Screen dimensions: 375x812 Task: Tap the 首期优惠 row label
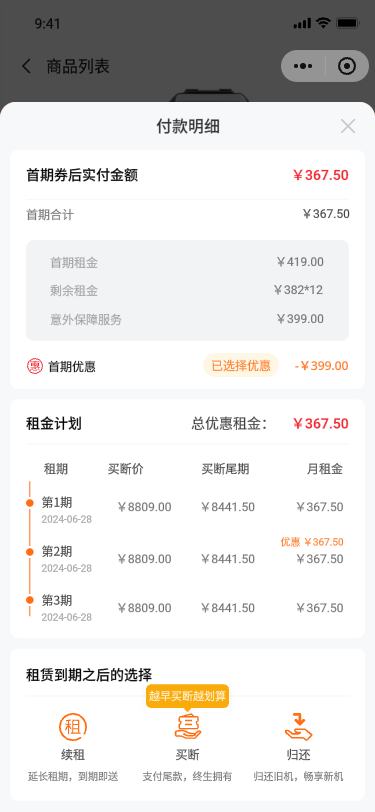pos(72,367)
